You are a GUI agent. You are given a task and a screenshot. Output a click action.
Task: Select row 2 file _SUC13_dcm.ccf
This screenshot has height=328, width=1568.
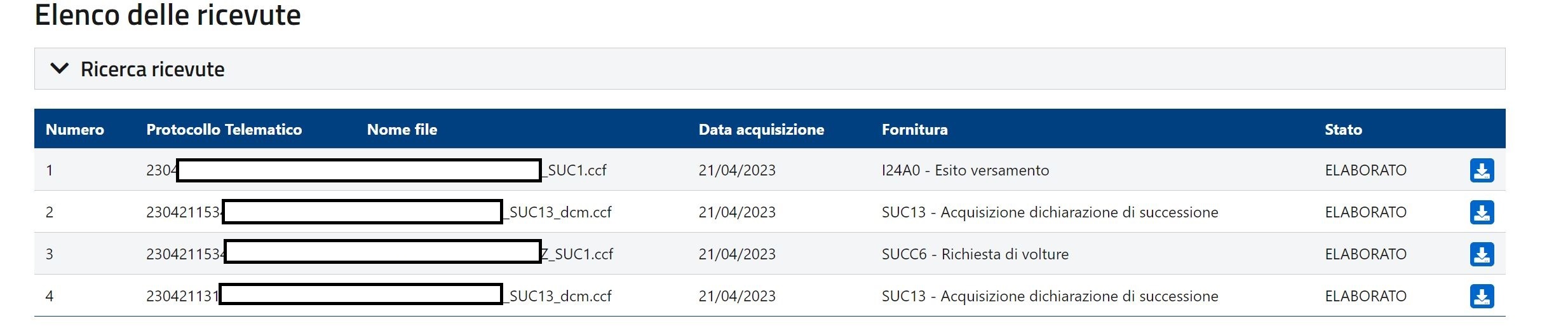pos(558,212)
